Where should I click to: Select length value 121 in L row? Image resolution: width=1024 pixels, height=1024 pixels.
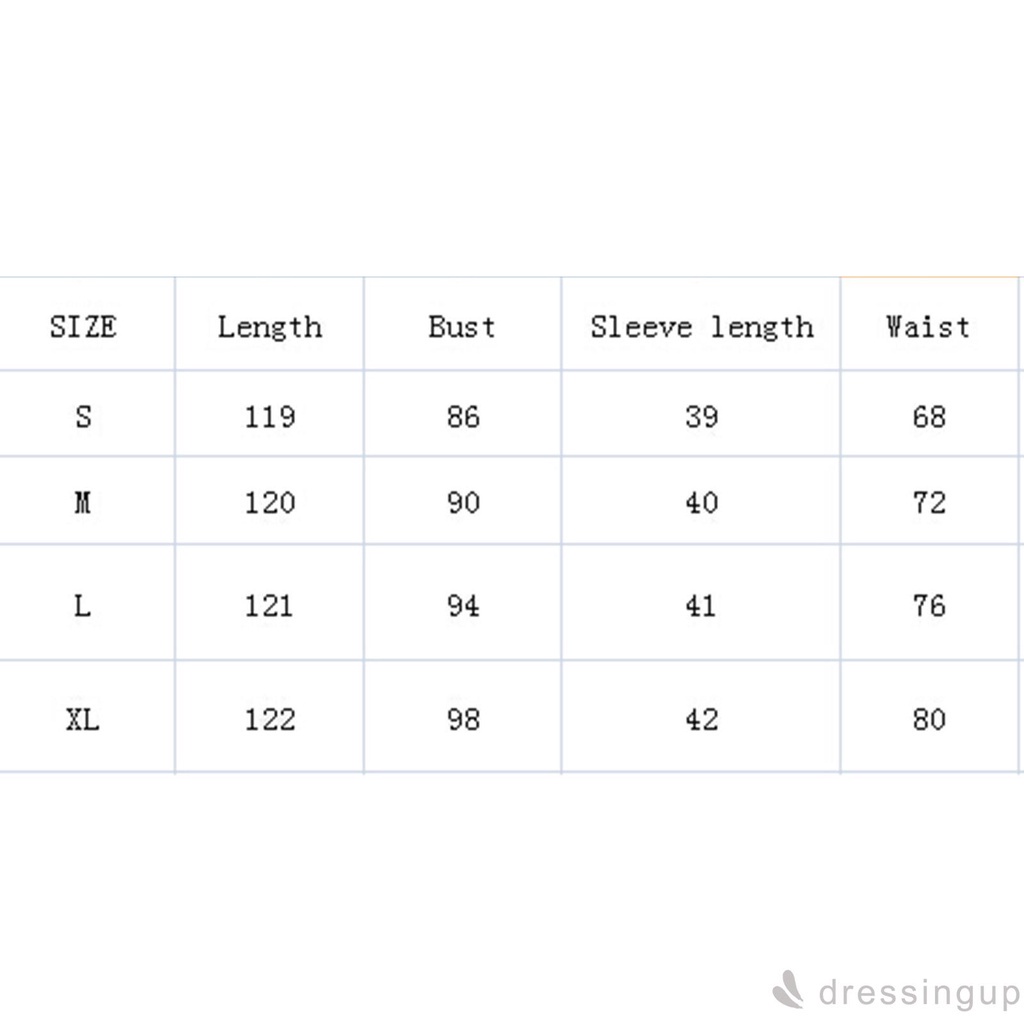tap(270, 605)
